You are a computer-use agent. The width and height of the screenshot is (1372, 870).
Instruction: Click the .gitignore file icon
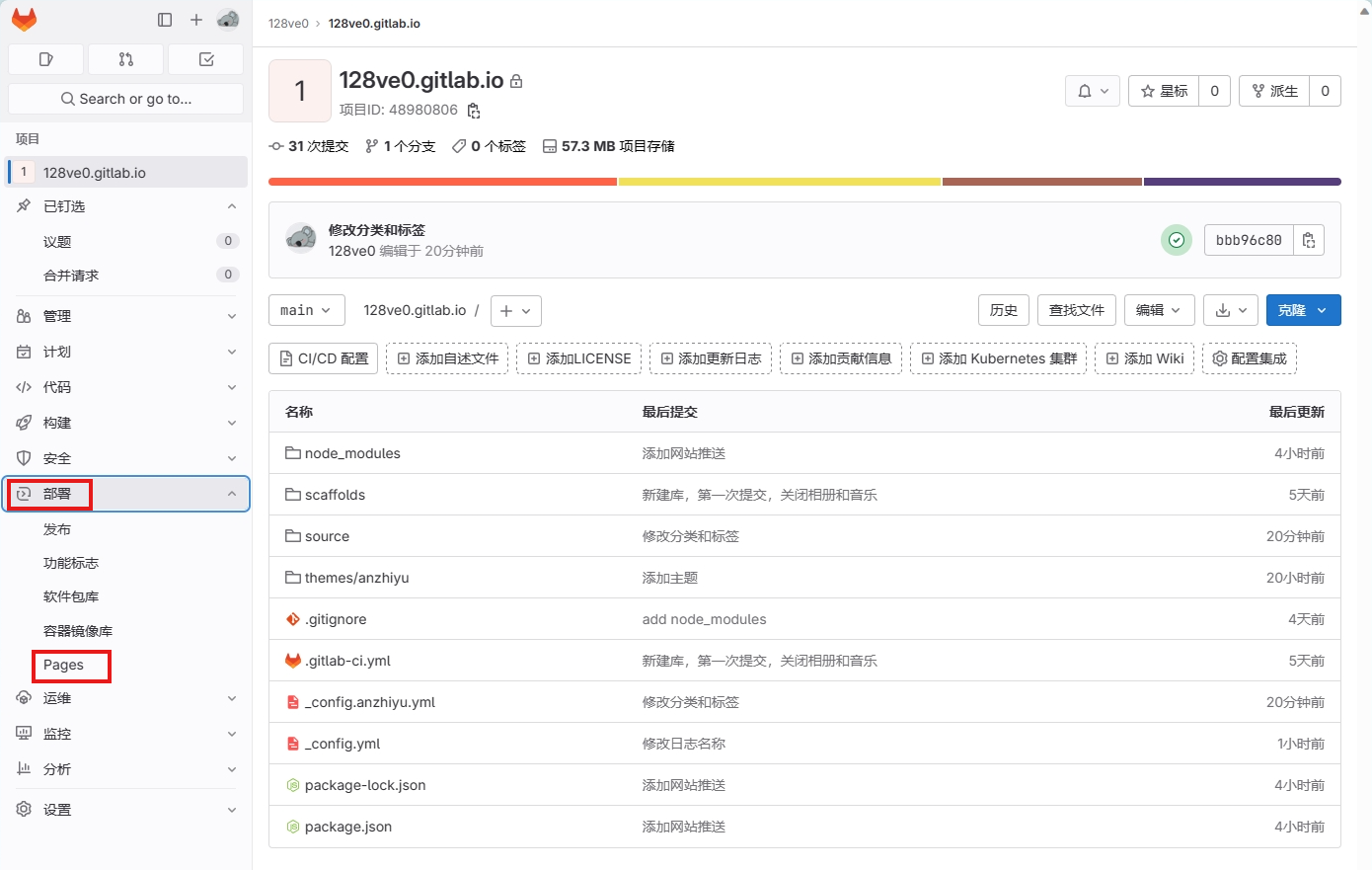pyautogui.click(x=293, y=619)
